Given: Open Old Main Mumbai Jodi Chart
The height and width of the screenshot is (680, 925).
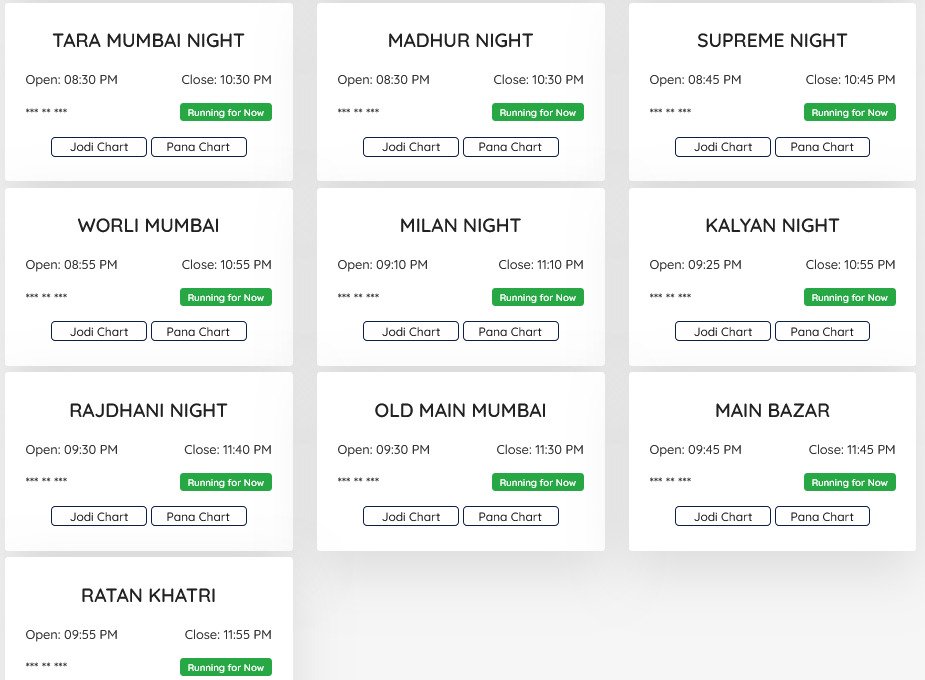Looking at the screenshot, I should coord(411,517).
